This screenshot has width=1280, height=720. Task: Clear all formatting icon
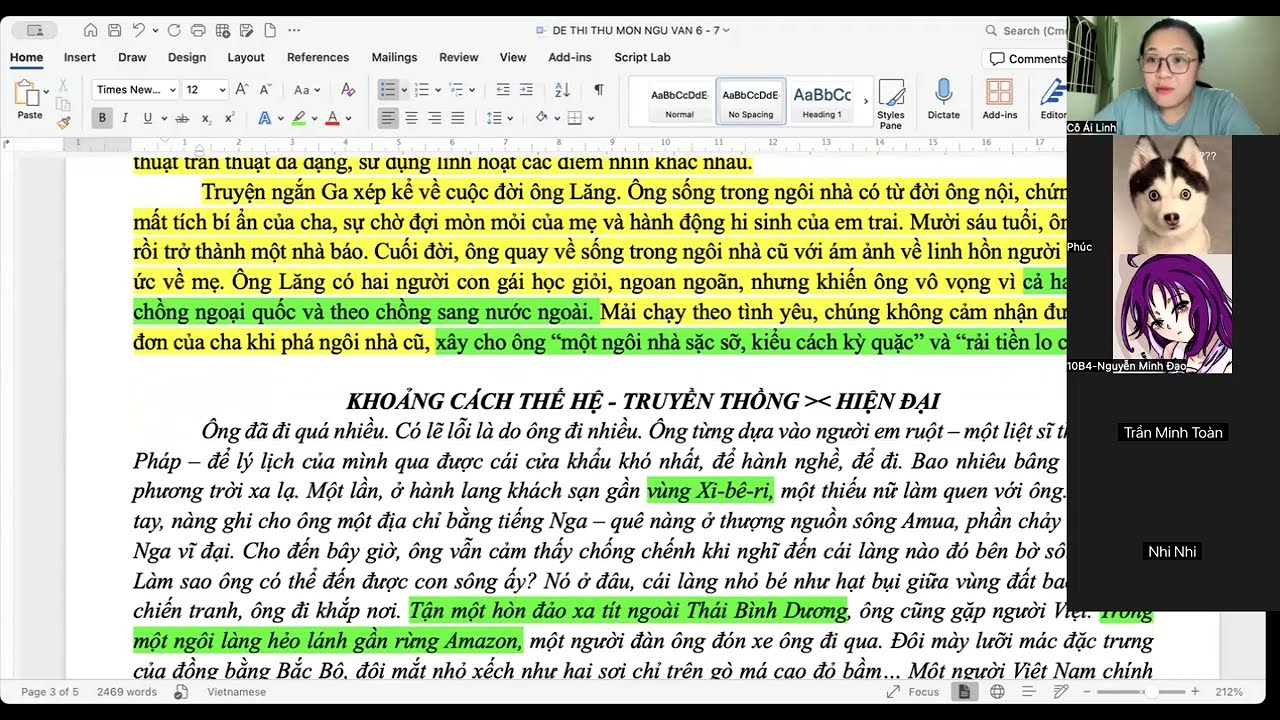[348, 89]
